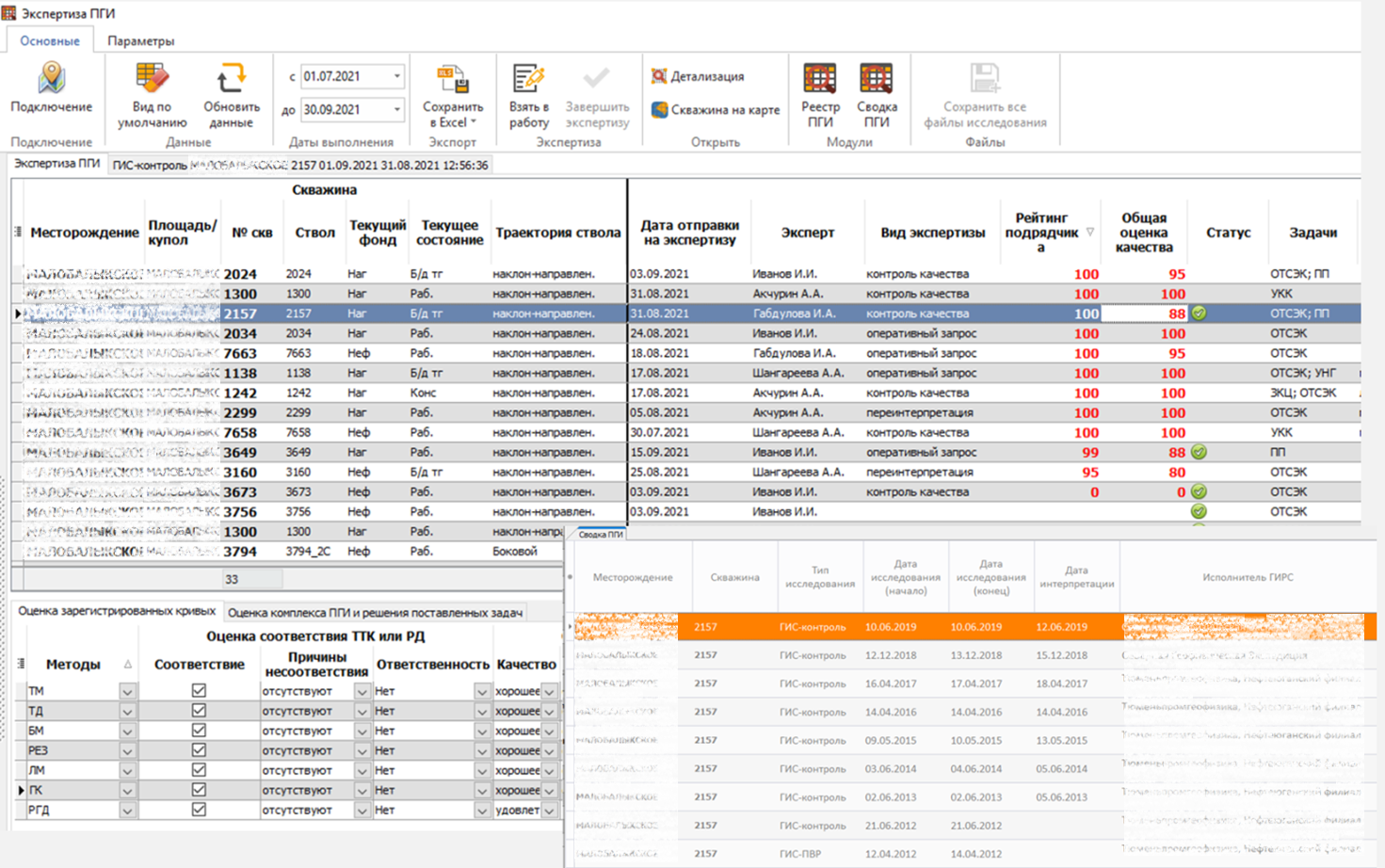
Task: Reset layout with Вид по умолчанию icon
Action: (x=152, y=79)
